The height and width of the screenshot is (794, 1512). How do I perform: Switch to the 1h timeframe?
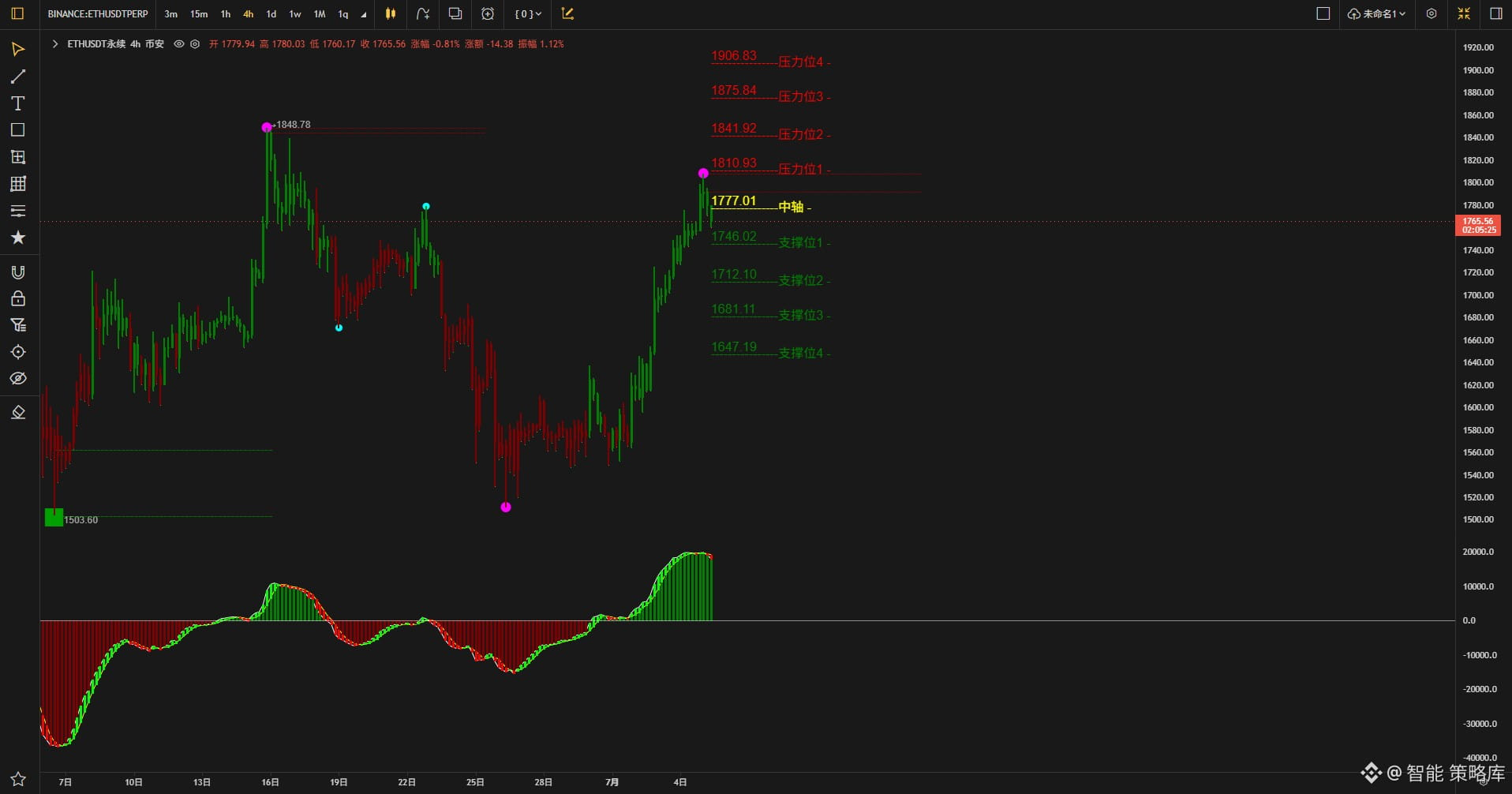[x=226, y=14]
